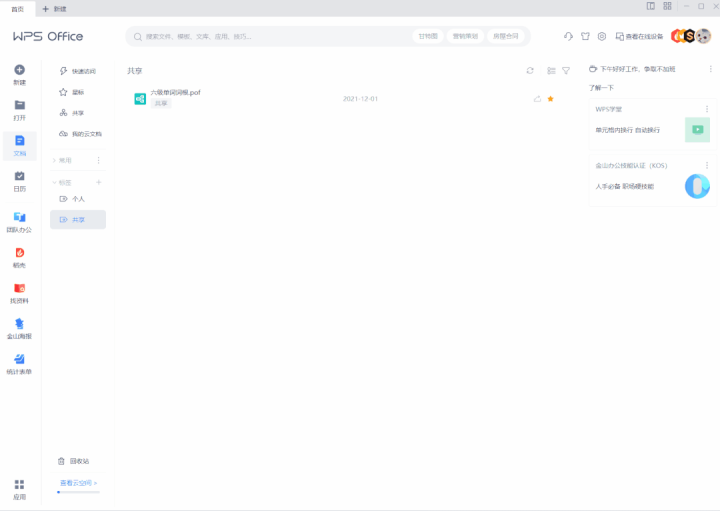The width and height of the screenshot is (720, 511).
Task: Open the 六级单词词根.pdf file
Action: click(175, 92)
